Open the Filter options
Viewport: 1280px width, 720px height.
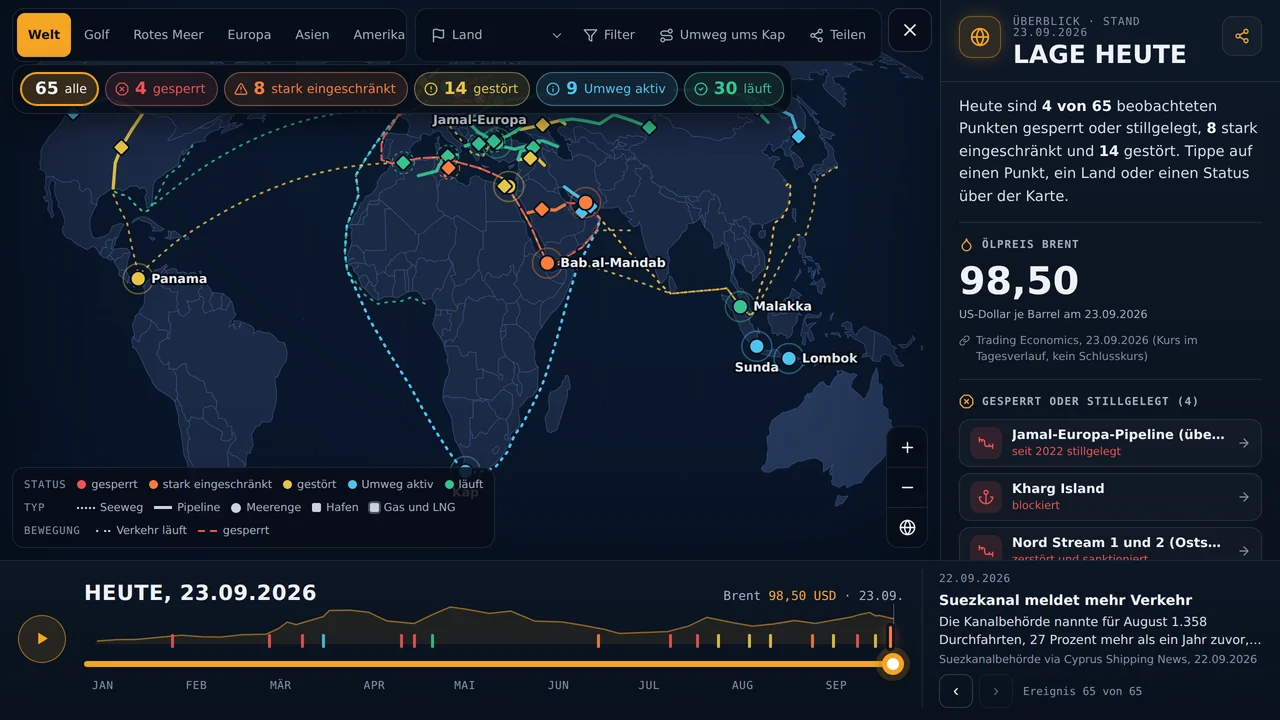coord(609,35)
